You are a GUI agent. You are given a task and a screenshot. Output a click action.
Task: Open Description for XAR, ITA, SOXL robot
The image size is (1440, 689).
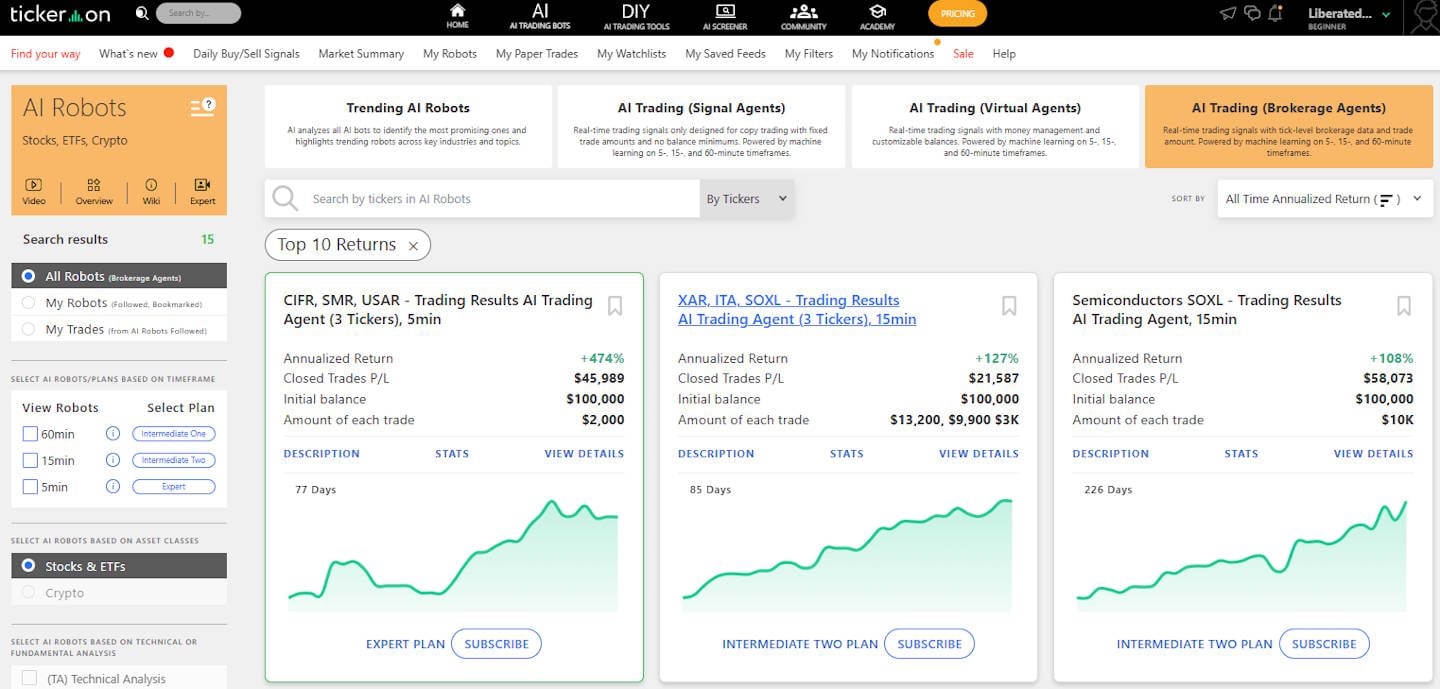[716, 454]
